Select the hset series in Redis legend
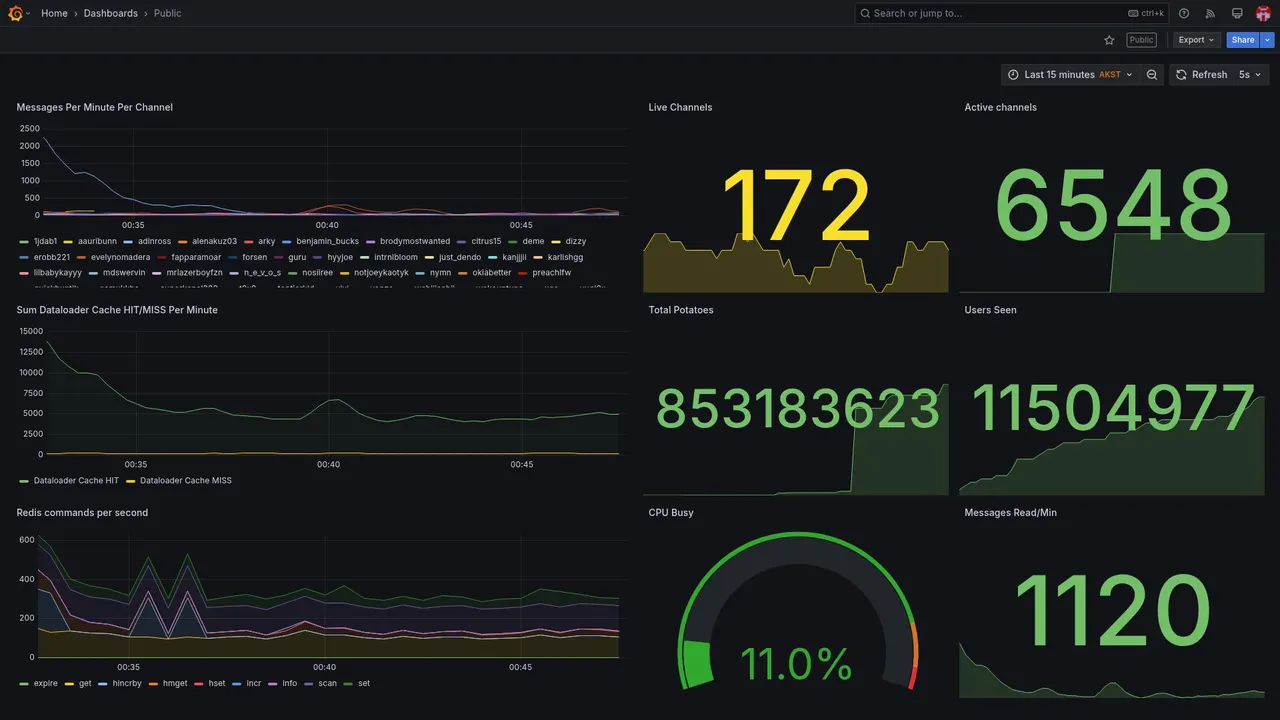This screenshot has width=1280, height=720. 217,683
